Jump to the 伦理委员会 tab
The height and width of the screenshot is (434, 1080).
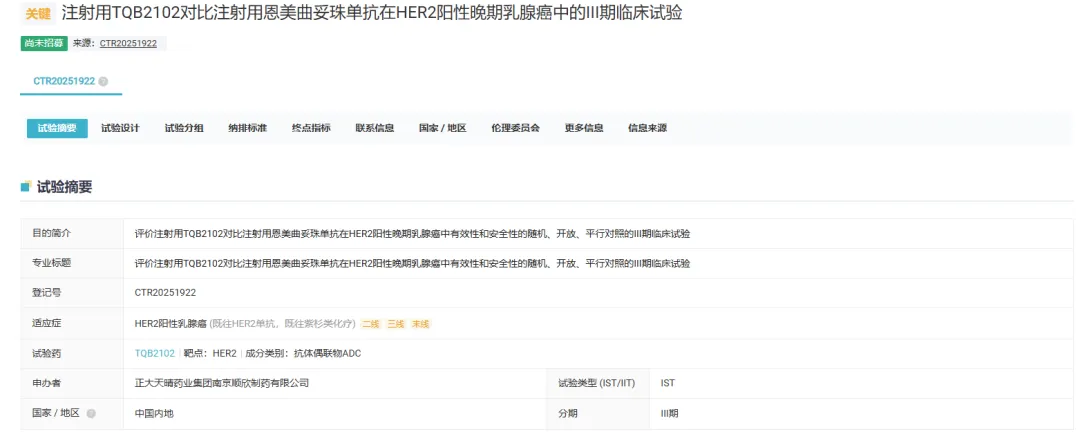515,128
